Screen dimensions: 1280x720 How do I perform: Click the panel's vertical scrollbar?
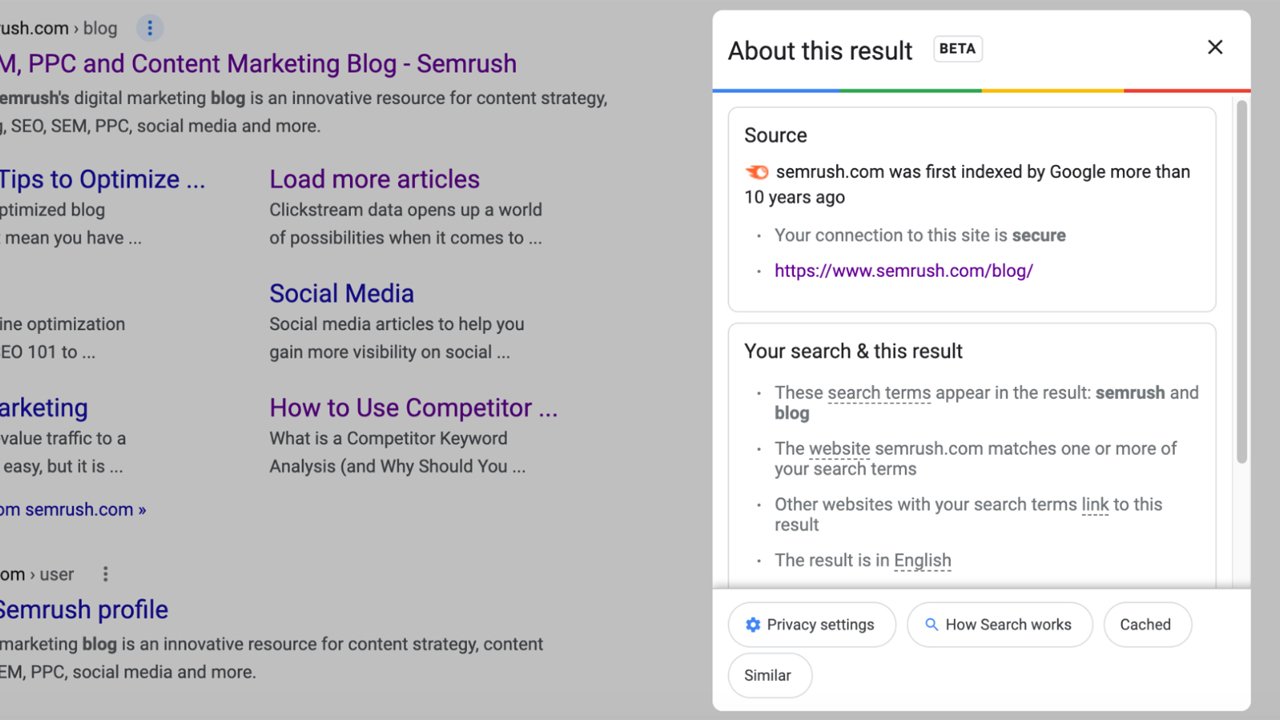point(1242,280)
